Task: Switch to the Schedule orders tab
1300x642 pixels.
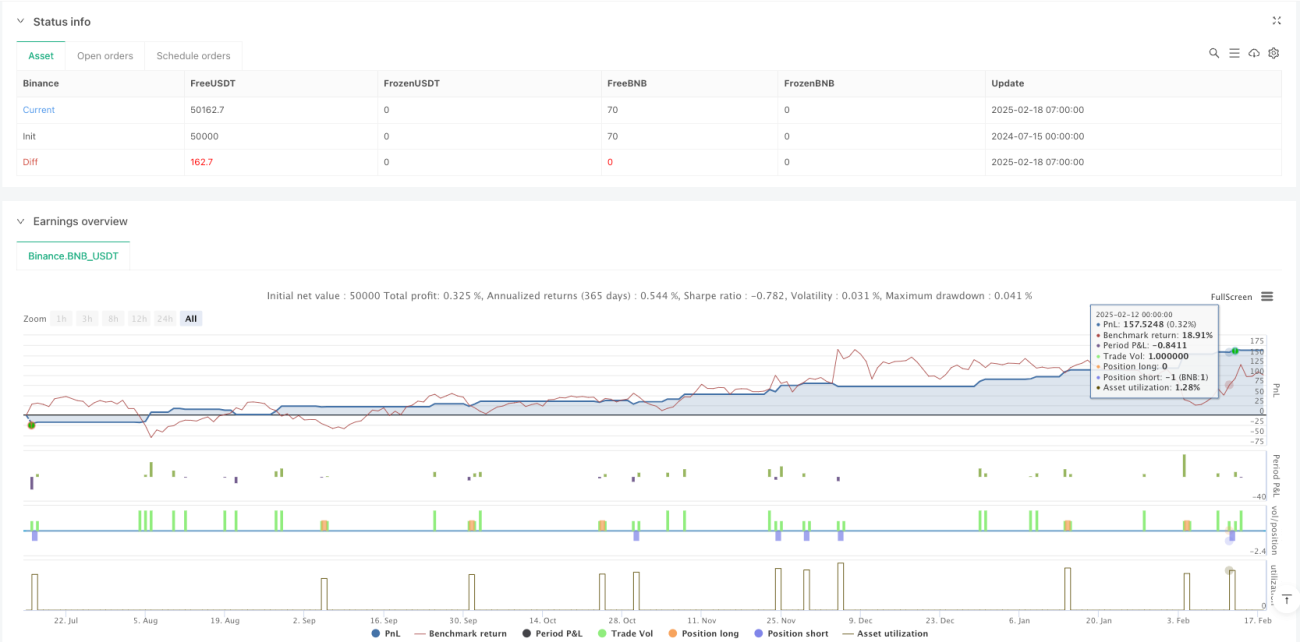Action: point(193,56)
